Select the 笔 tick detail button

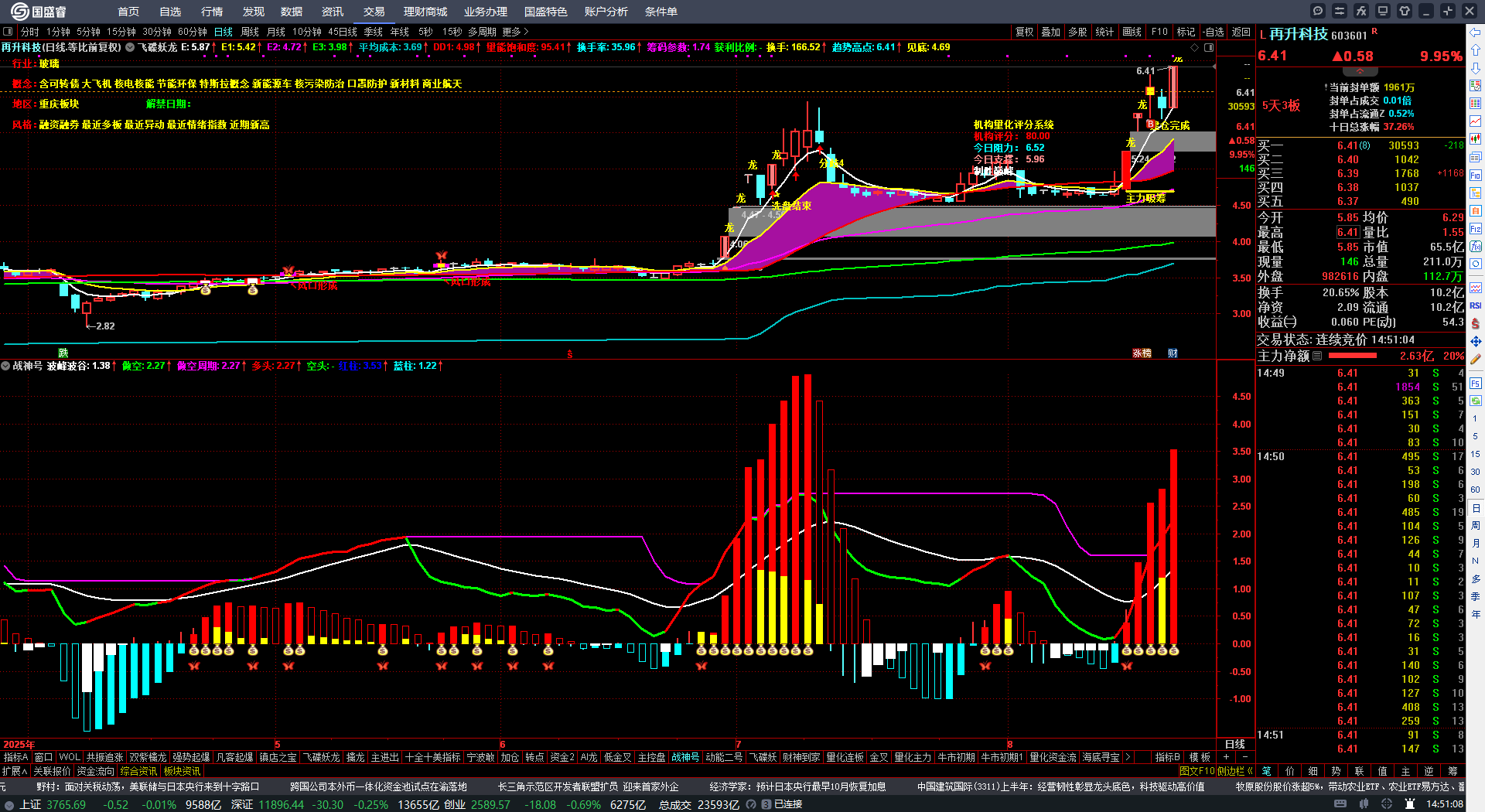[x=1266, y=771]
